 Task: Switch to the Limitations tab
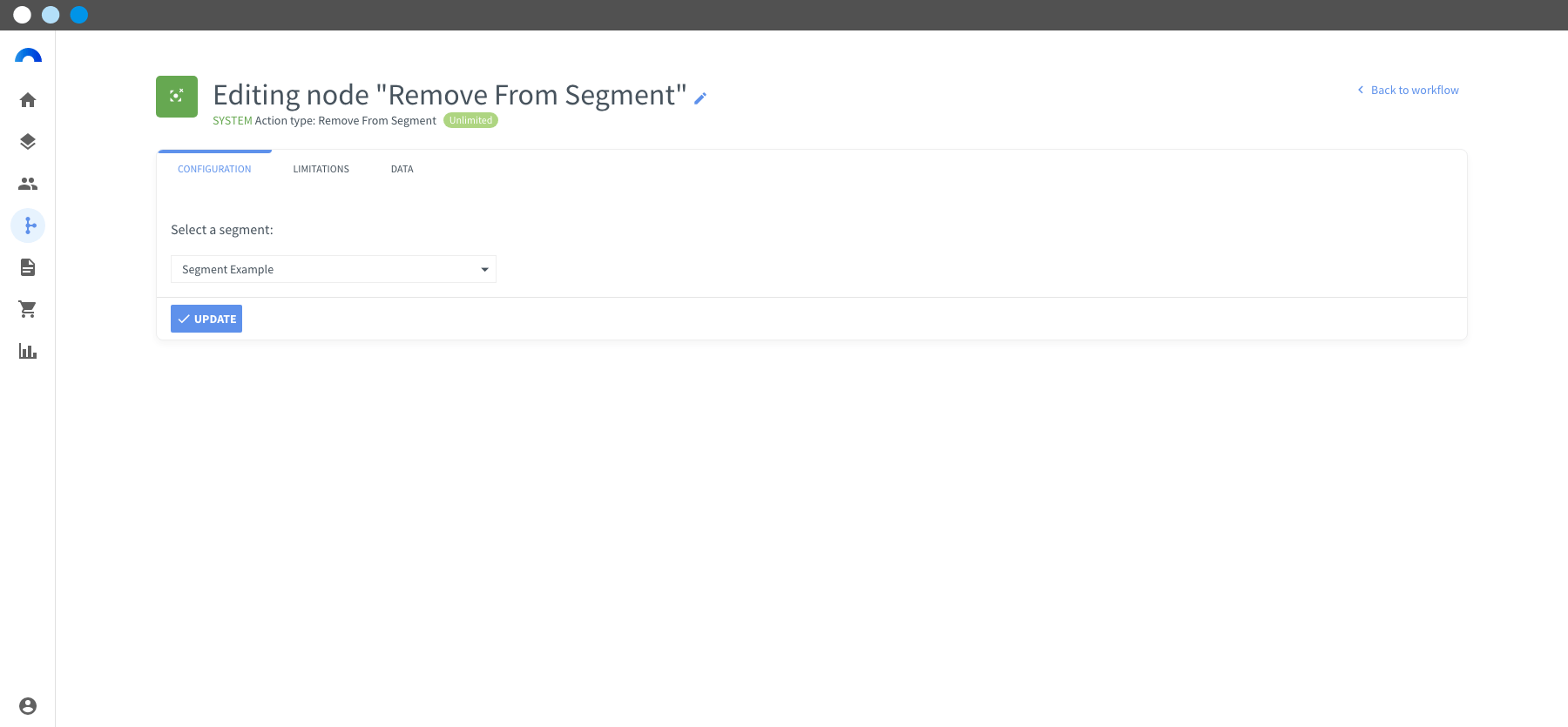(x=321, y=169)
